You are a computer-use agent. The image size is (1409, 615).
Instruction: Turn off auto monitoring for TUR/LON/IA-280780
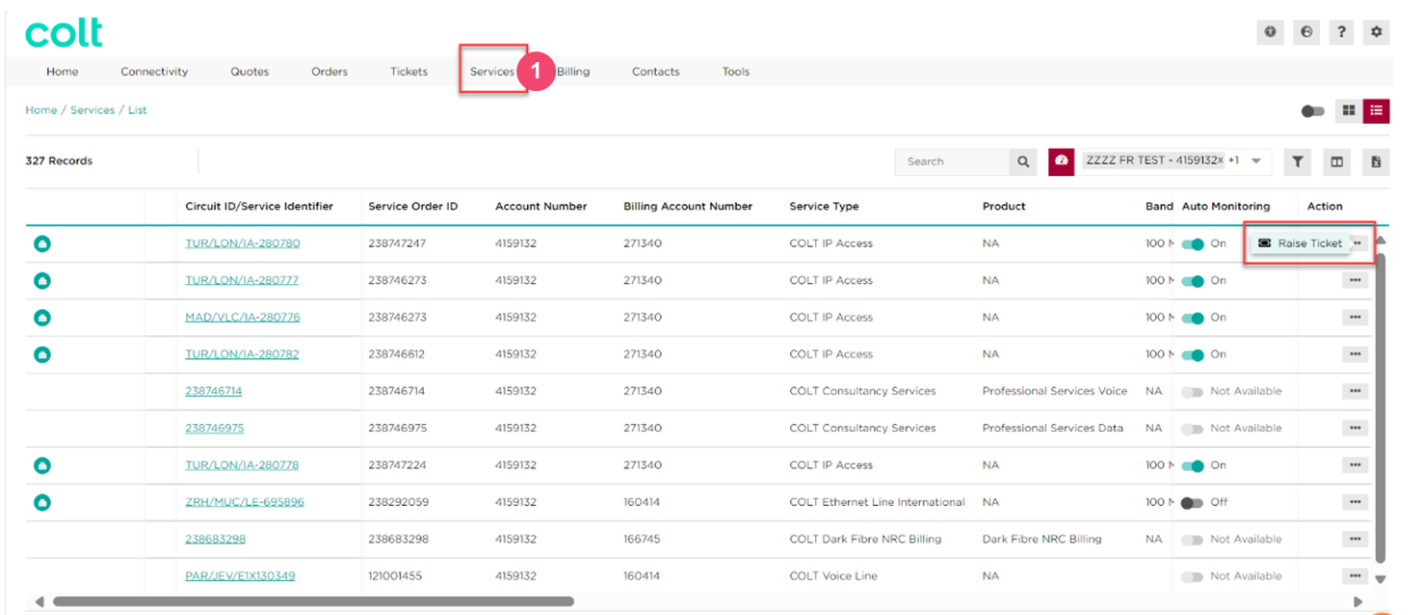(x=1192, y=244)
